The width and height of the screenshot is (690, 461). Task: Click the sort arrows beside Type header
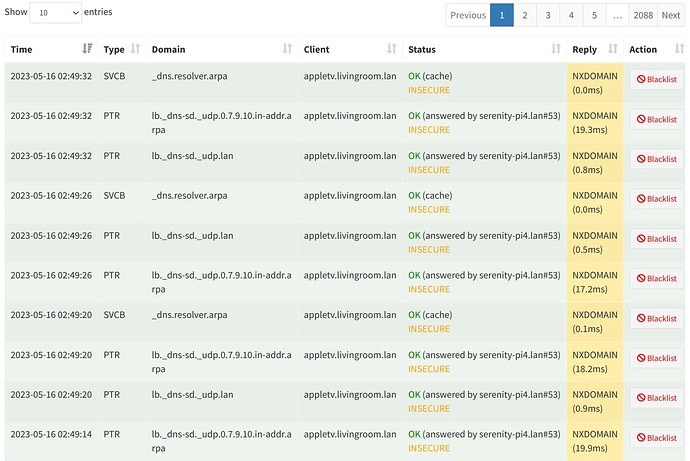coord(132,49)
